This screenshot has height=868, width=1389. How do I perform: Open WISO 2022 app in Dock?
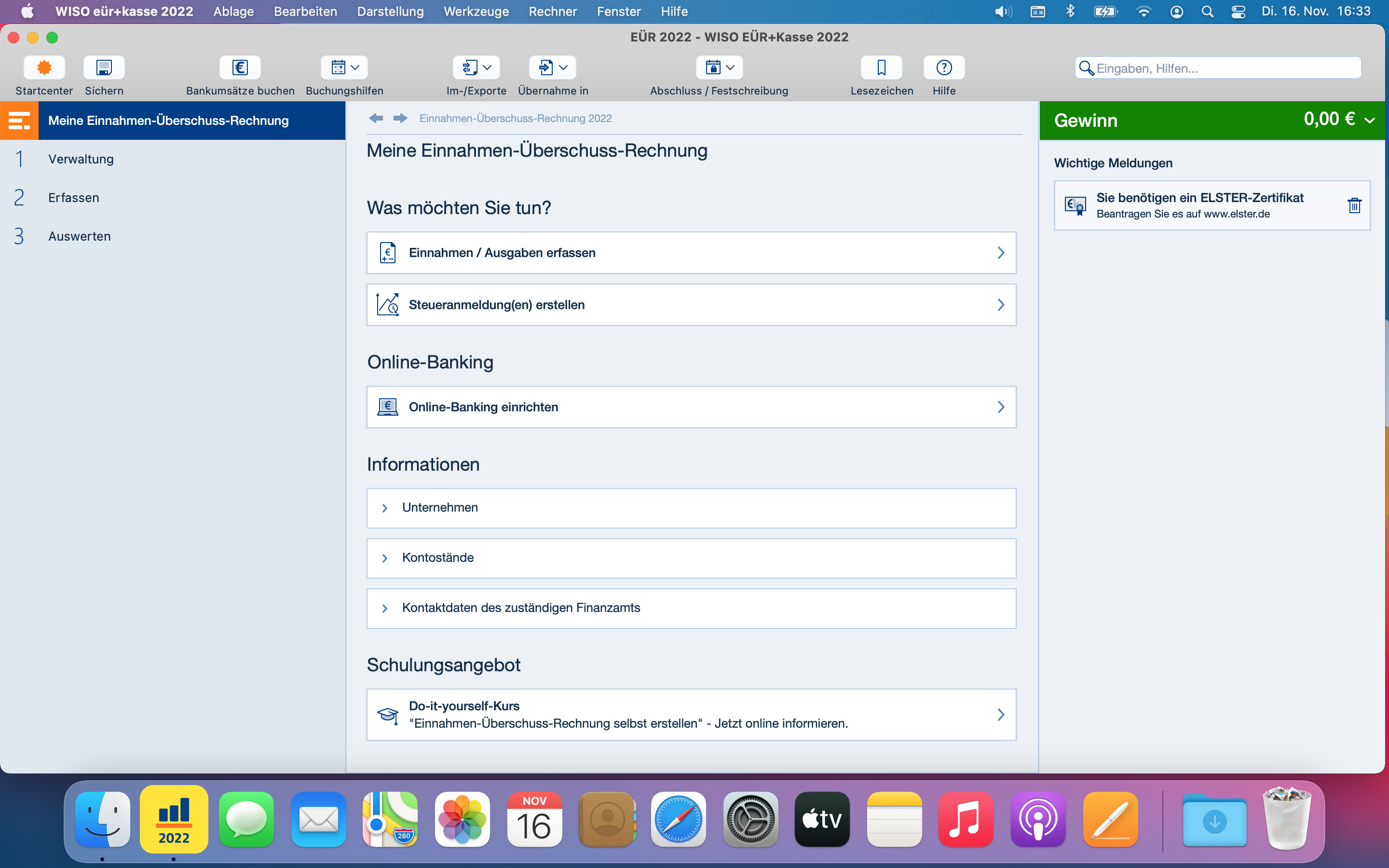174,819
